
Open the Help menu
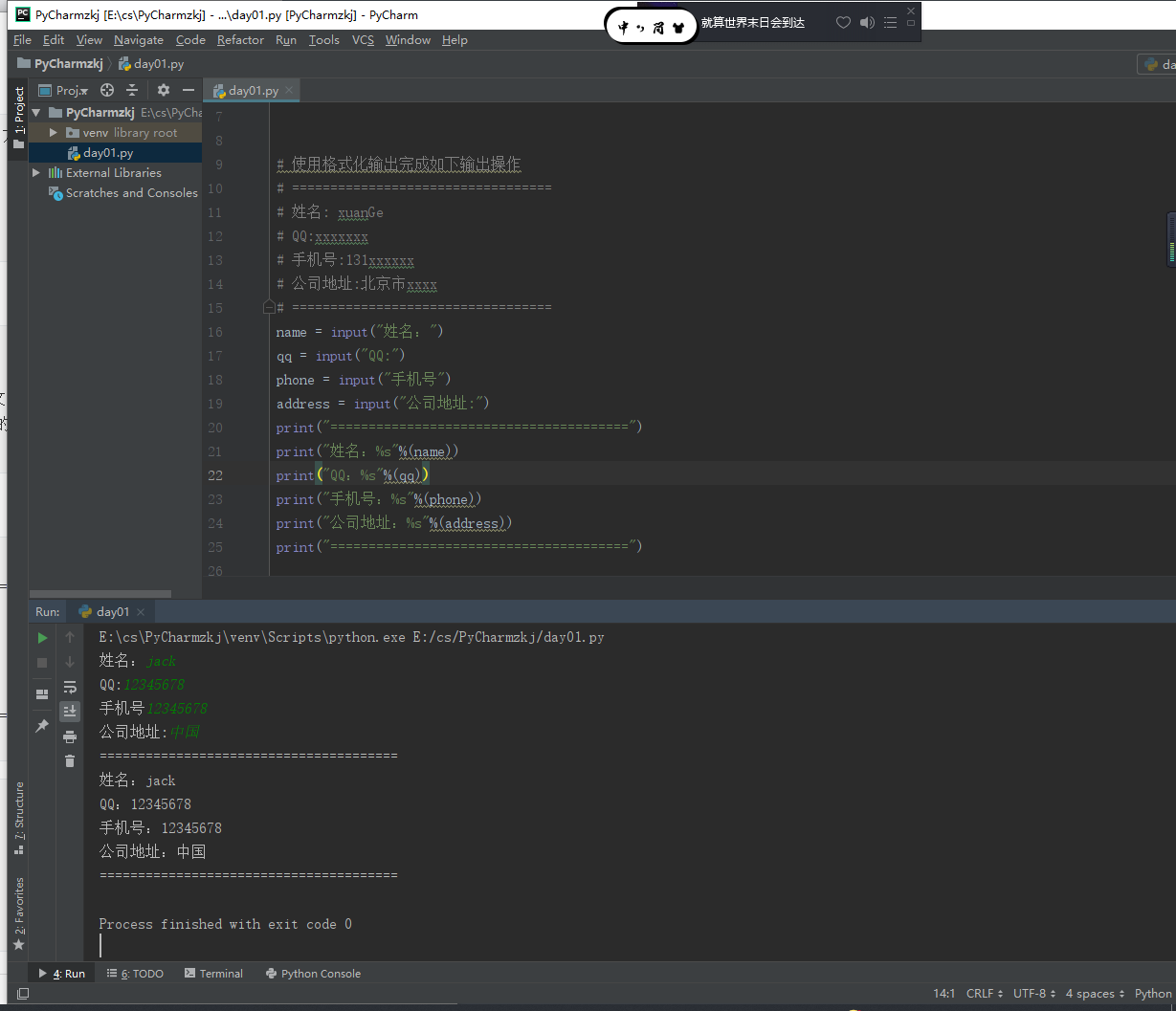[455, 40]
